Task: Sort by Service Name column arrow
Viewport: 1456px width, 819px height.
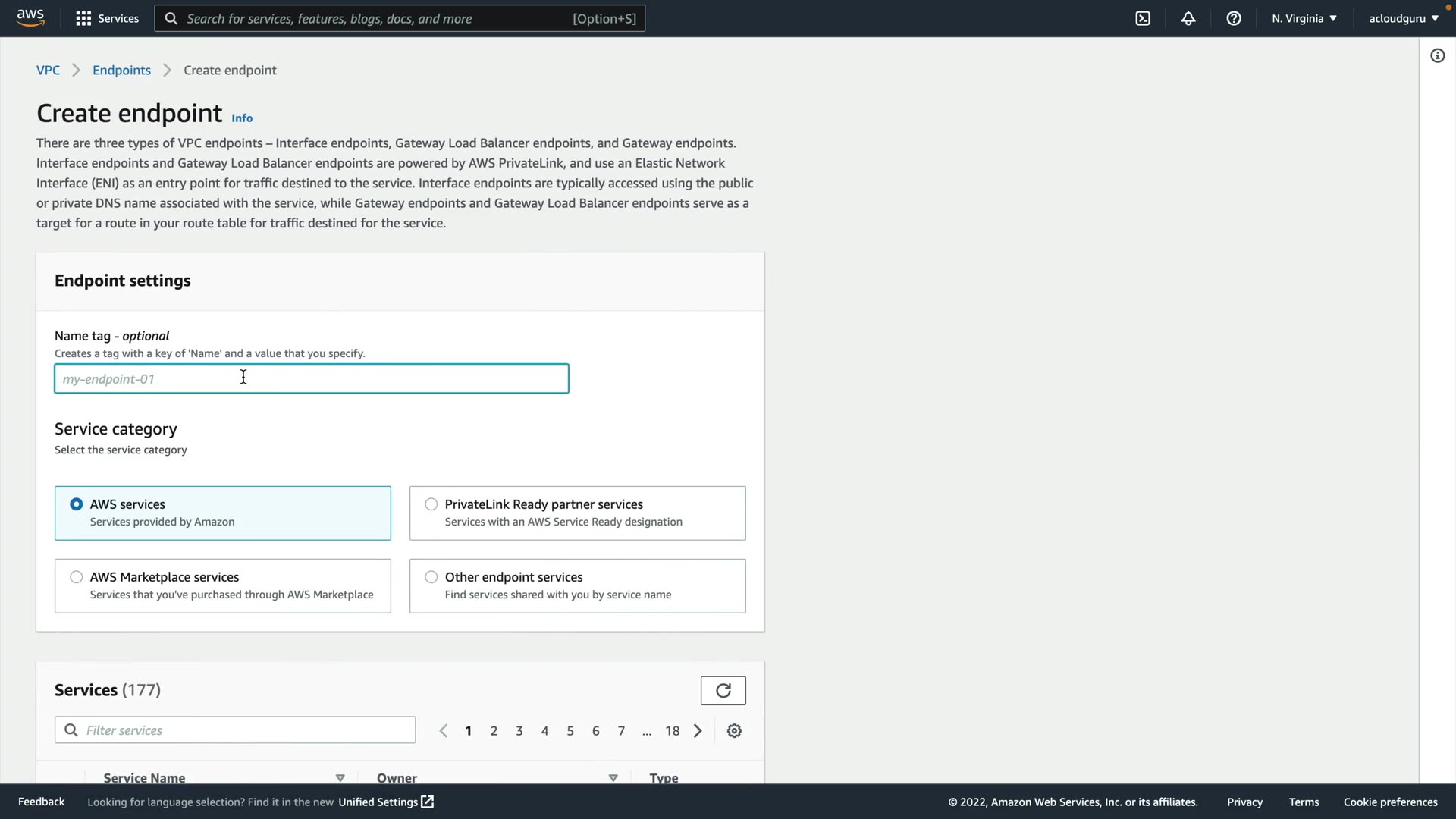Action: click(340, 777)
